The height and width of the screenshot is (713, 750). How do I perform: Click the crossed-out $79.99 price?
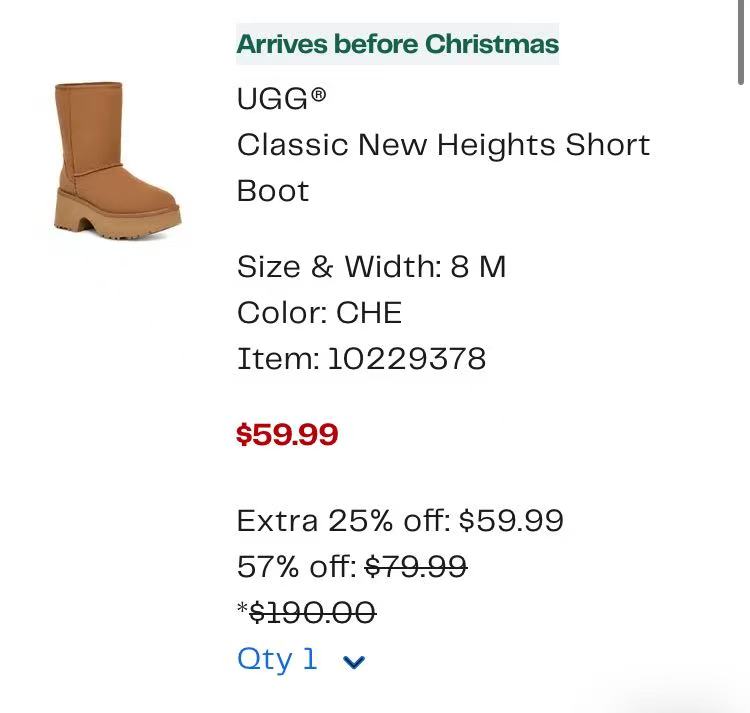[416, 567]
